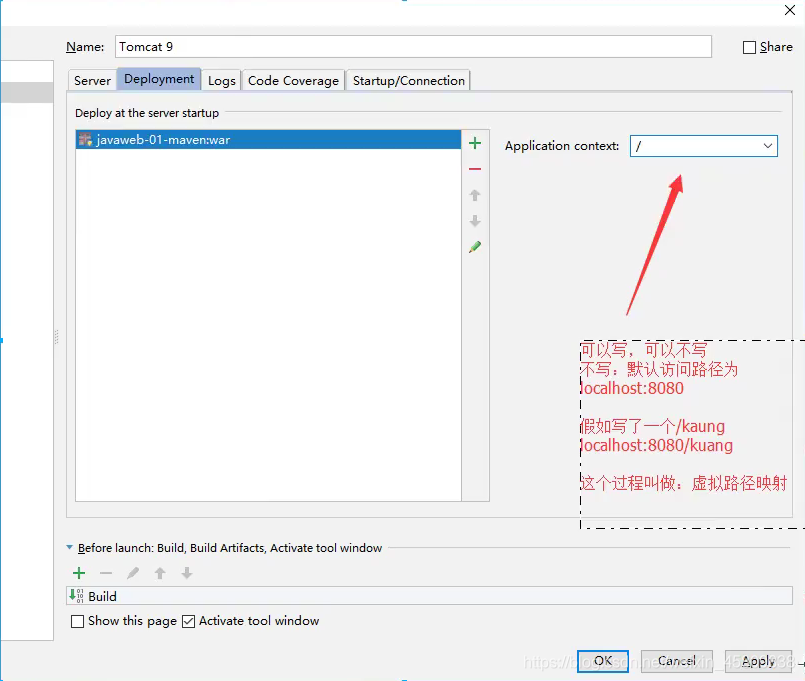Collapse the Before launch section

(x=69, y=548)
